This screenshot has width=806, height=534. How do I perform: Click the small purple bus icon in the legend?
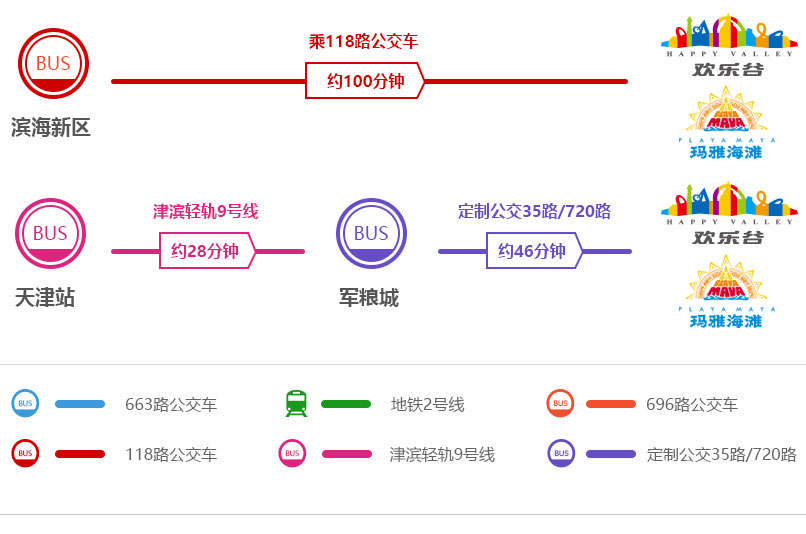click(561, 453)
